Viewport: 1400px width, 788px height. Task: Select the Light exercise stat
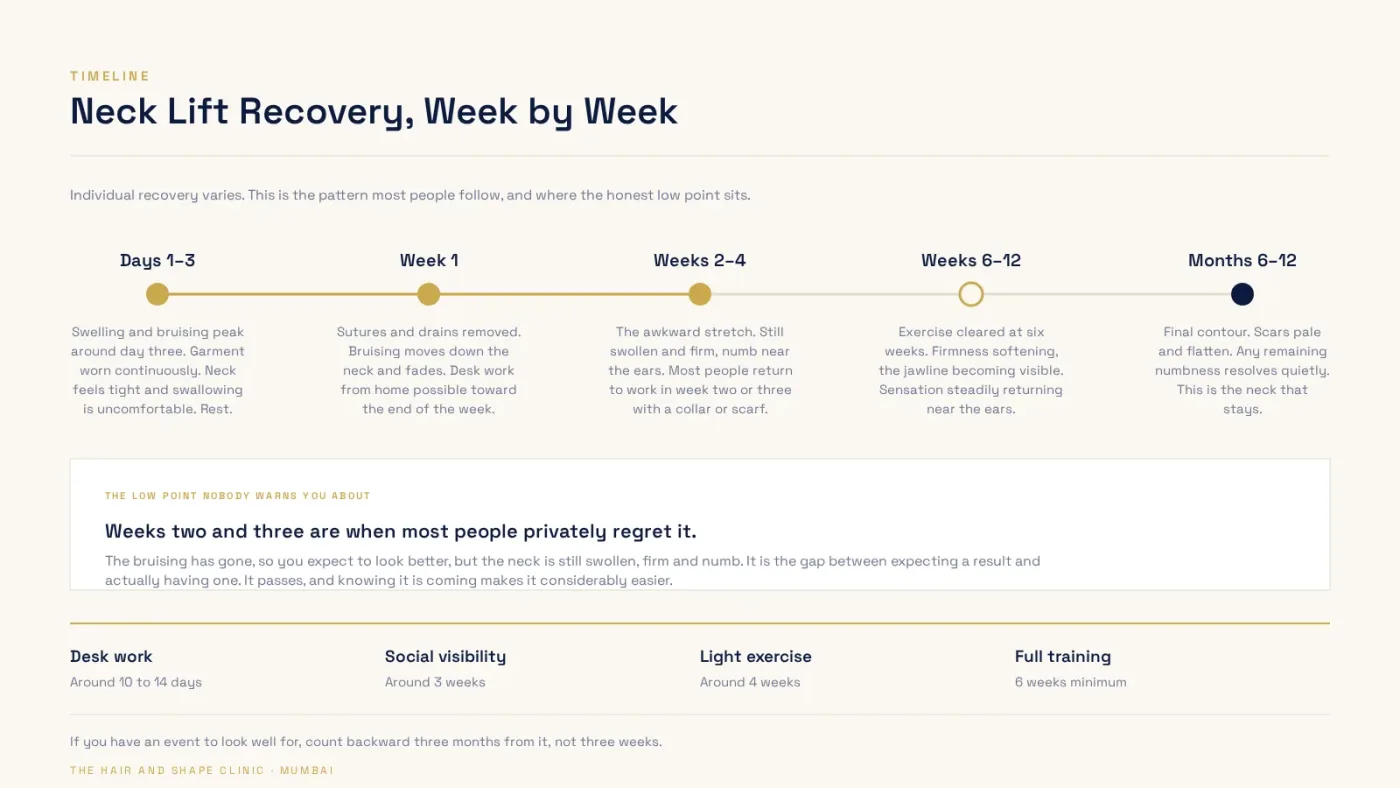coord(756,669)
